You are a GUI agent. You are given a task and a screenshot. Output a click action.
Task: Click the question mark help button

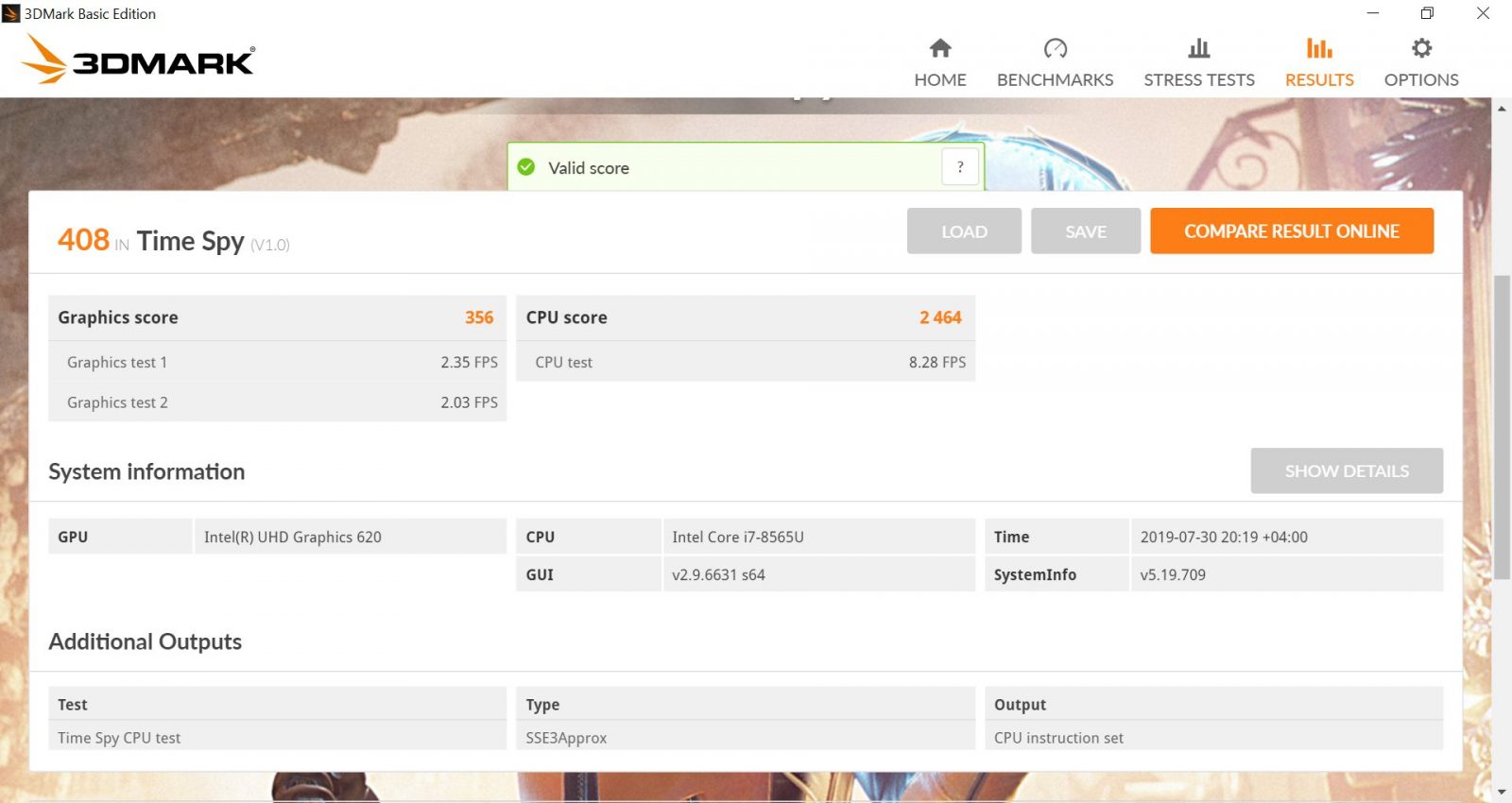(960, 167)
